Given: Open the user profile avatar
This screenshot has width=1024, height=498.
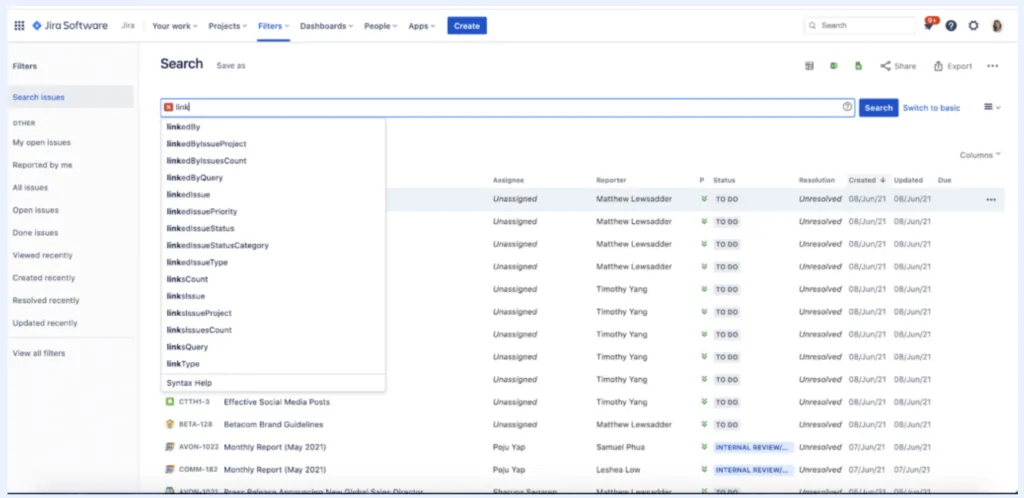Looking at the screenshot, I should (x=997, y=26).
